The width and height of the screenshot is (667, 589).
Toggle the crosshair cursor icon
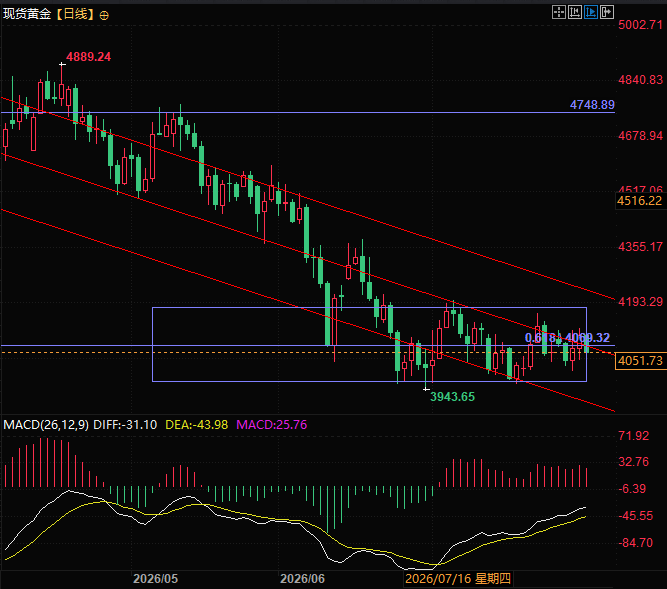point(559,12)
